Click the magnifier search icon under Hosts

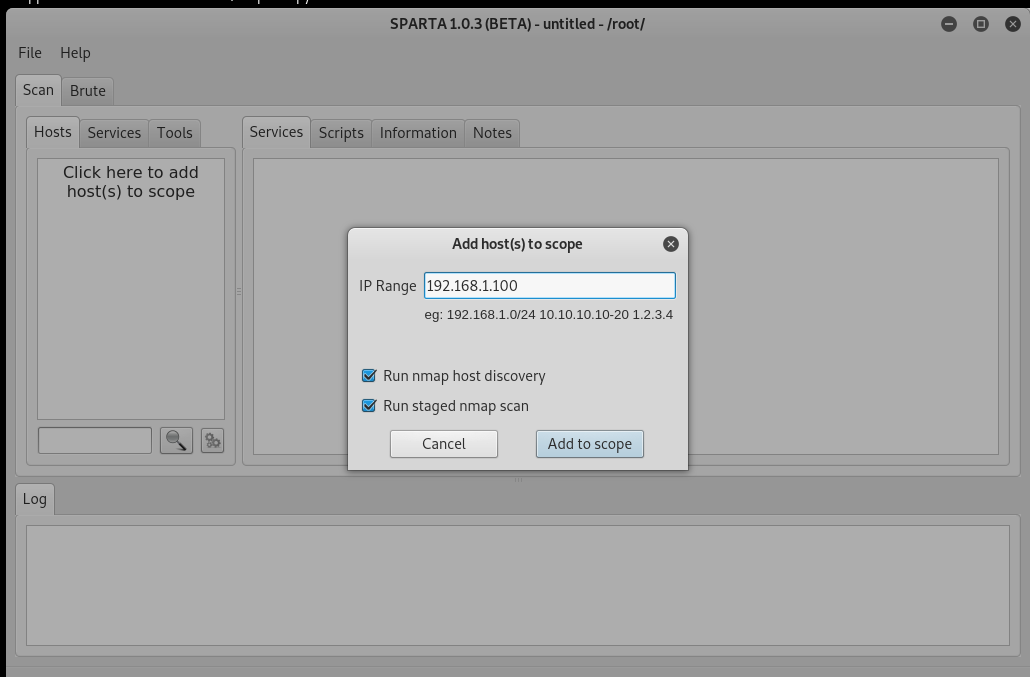point(176,441)
